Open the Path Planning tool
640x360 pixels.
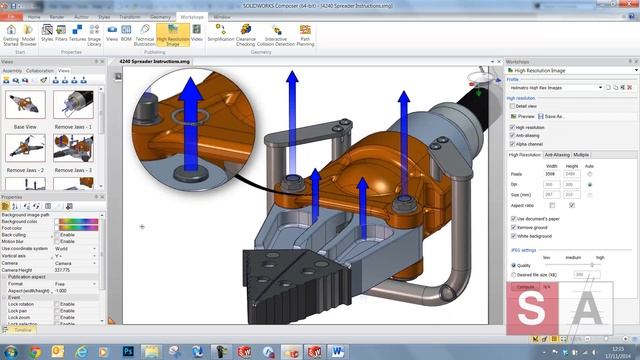[305, 35]
